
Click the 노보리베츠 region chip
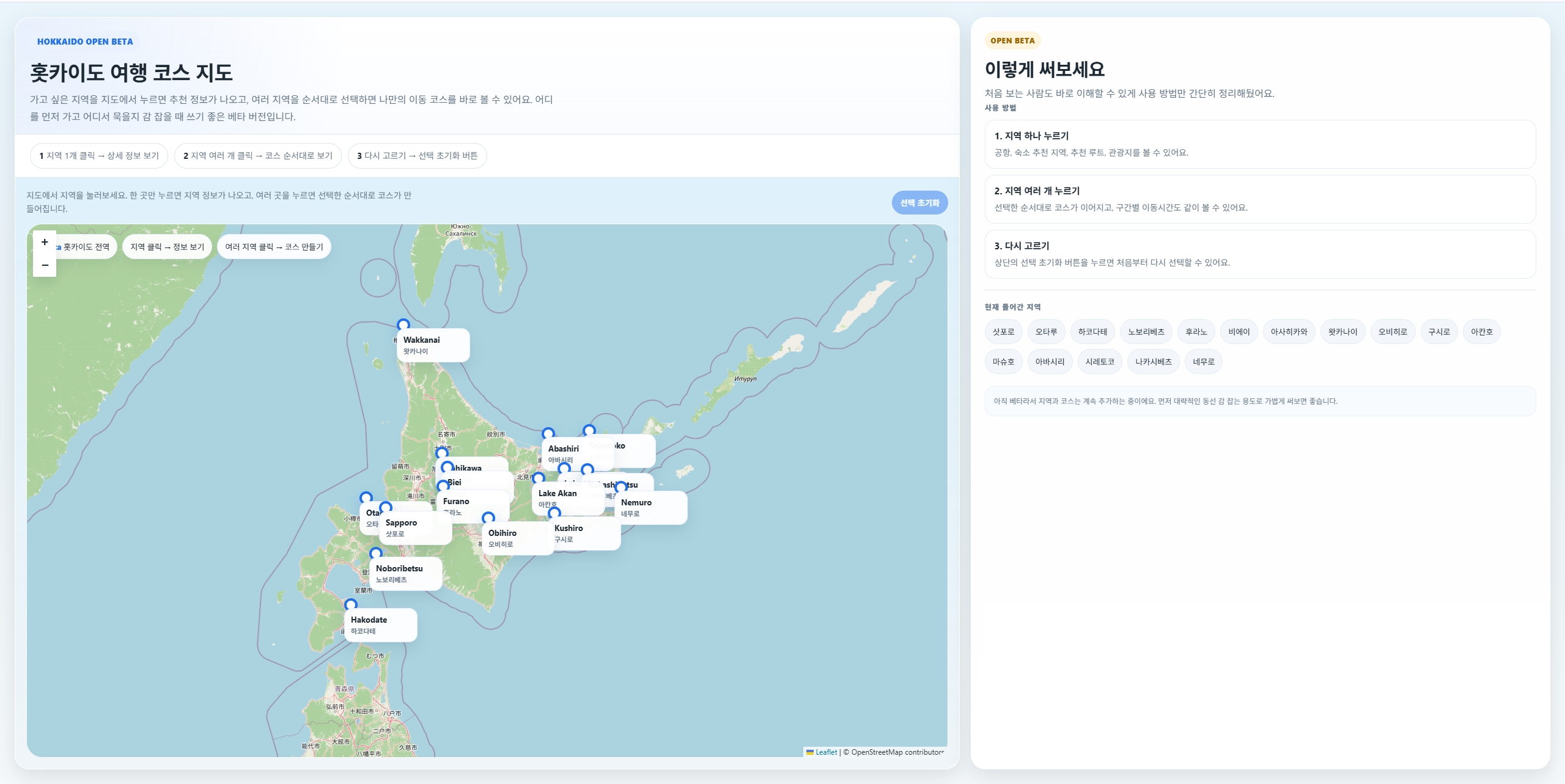pos(1146,332)
